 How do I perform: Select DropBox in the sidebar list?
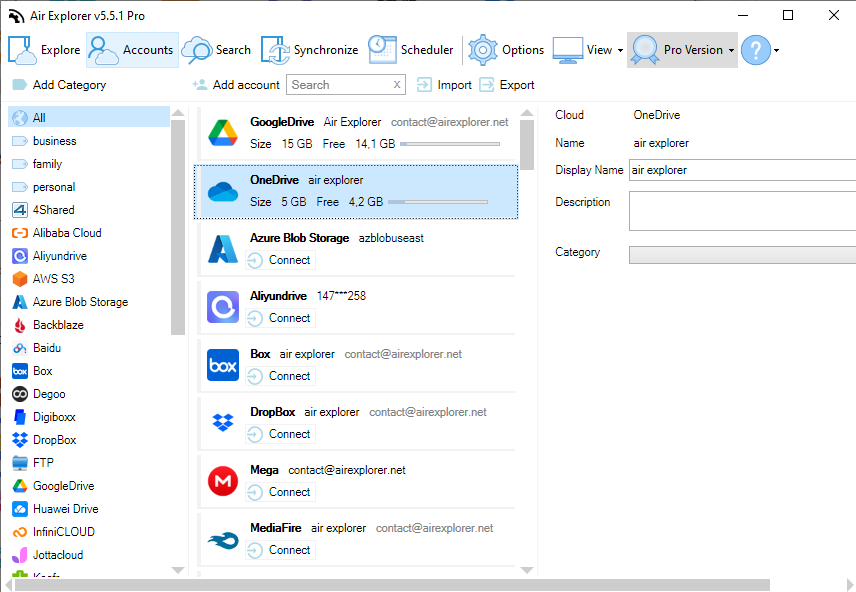(x=89, y=440)
